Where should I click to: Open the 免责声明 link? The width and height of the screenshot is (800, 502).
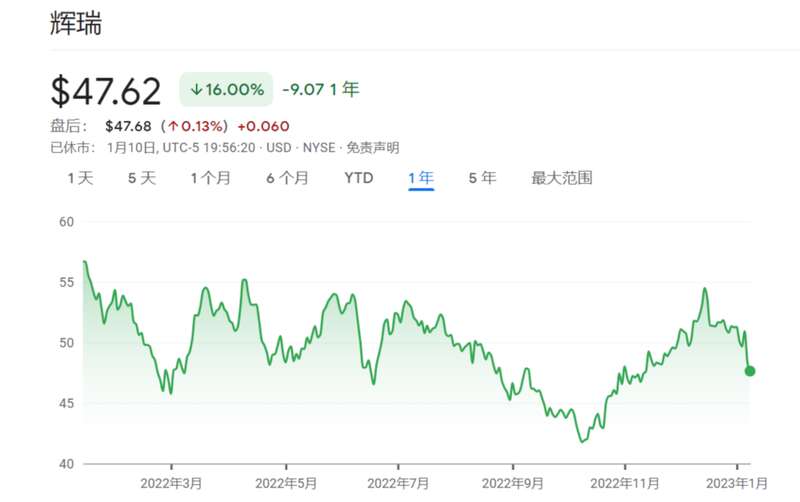pos(373,148)
